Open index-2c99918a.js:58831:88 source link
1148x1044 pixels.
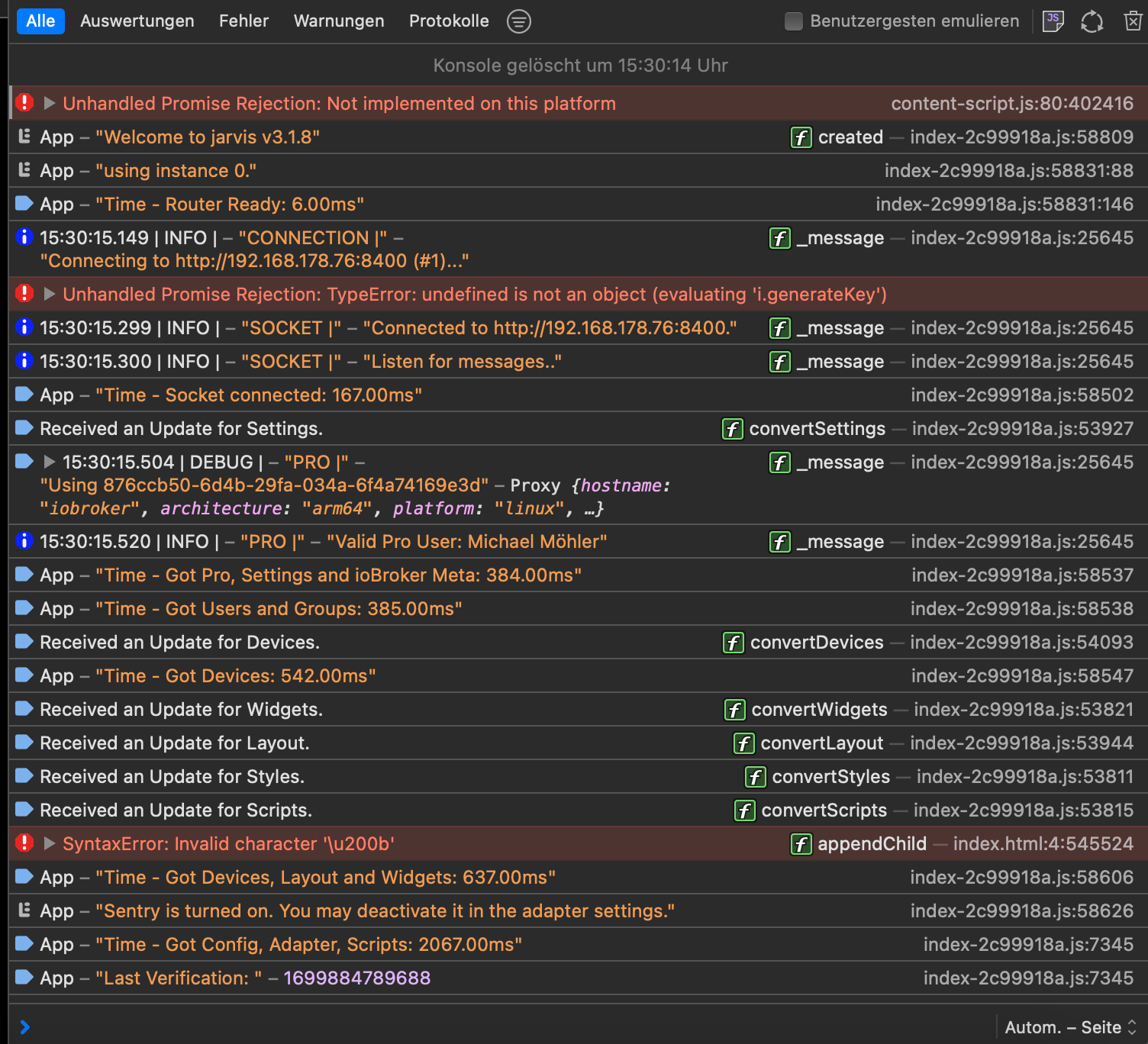[1009, 171]
